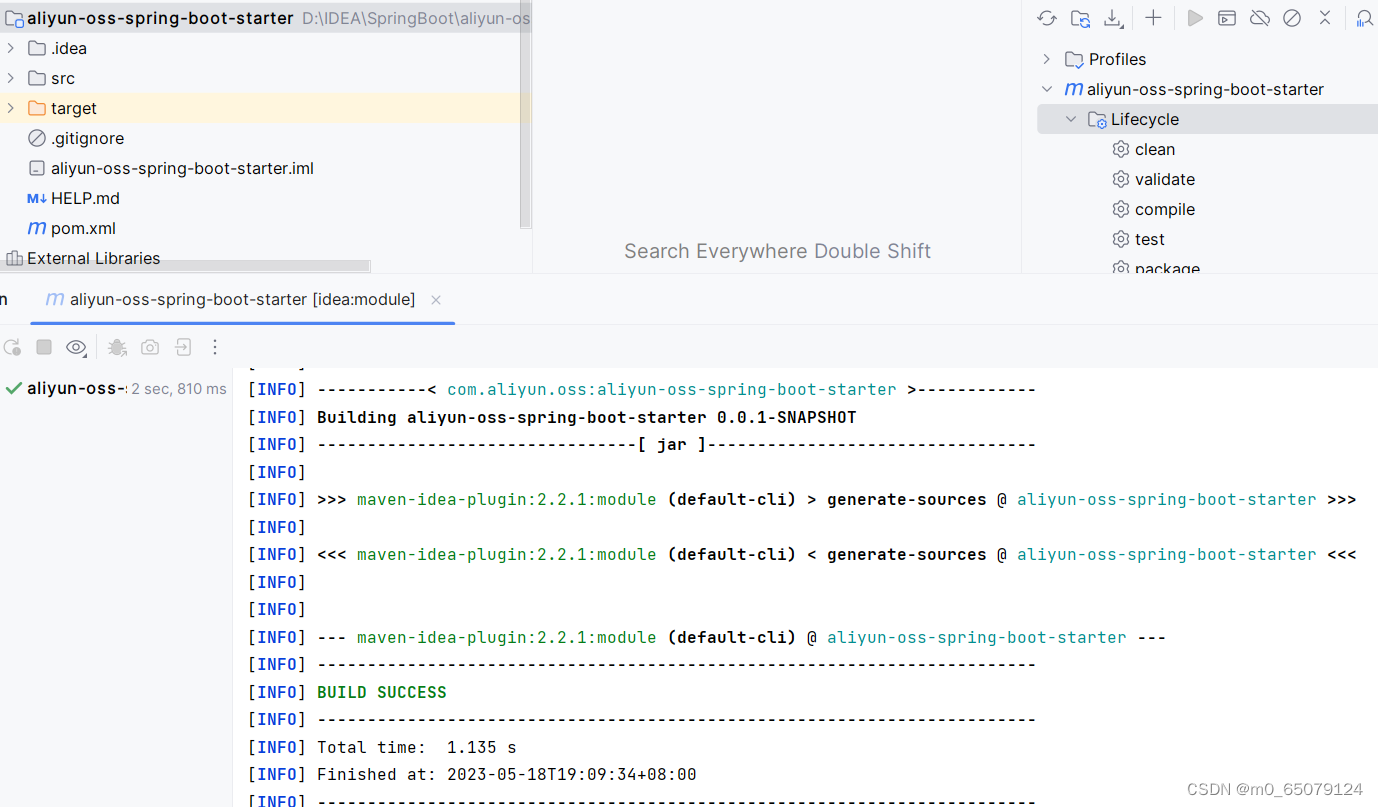The image size is (1378, 807).
Task: Collapse all in Maven panel
Action: coord(1325,18)
